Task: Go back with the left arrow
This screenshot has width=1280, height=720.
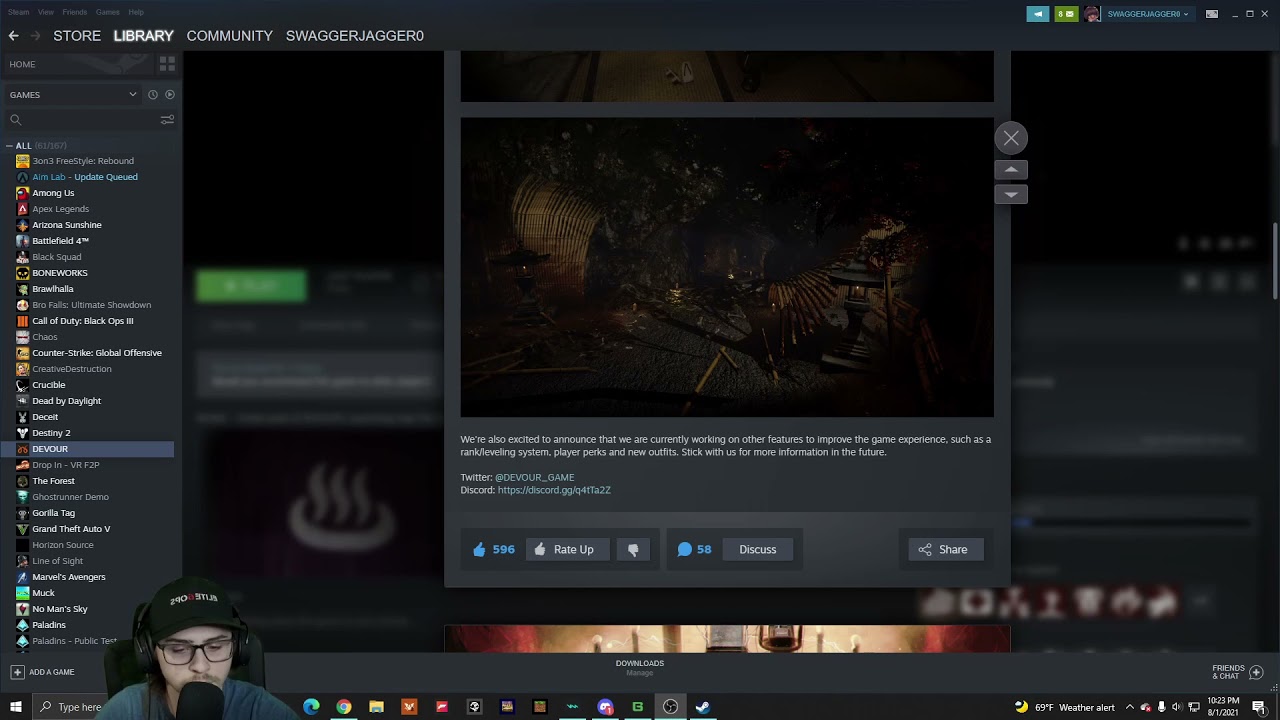Action: click(13, 36)
